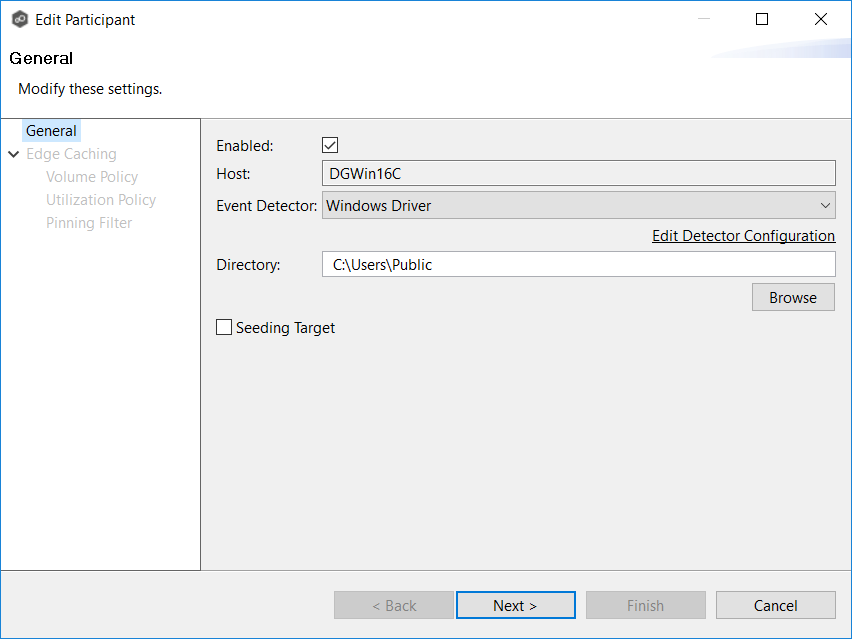Open the Edit Detector Configuration link
The image size is (852, 639).
[x=743, y=236]
